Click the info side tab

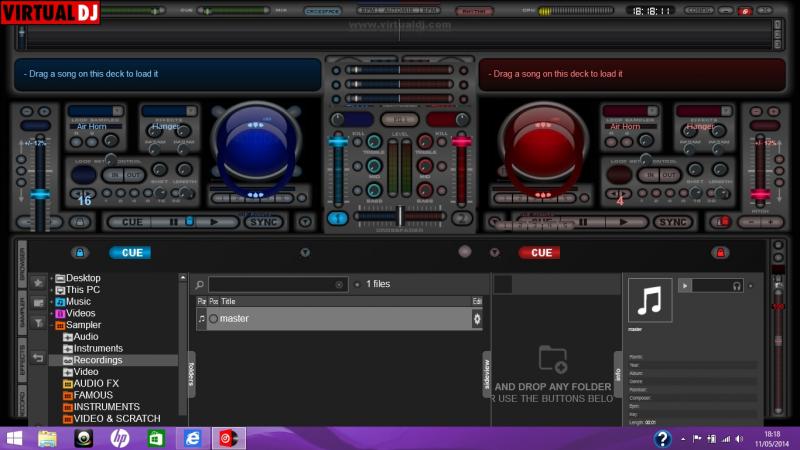618,374
